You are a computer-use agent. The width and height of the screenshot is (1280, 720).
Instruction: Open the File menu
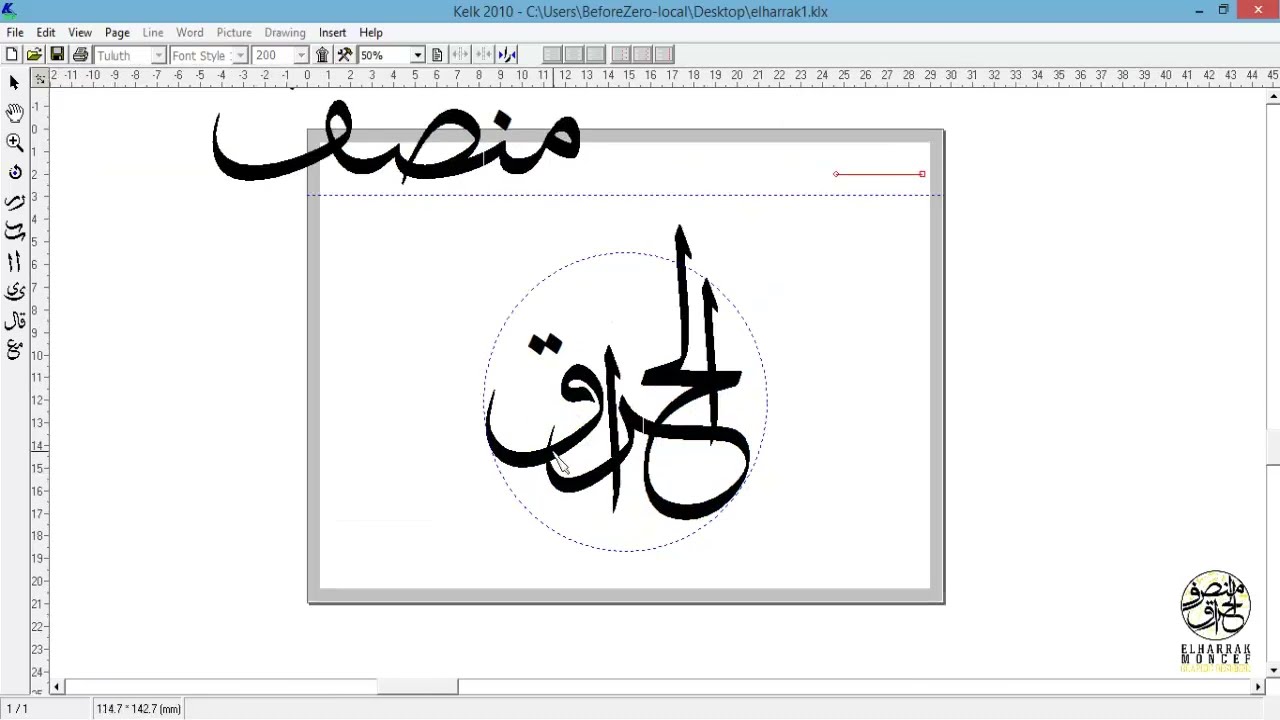point(15,32)
